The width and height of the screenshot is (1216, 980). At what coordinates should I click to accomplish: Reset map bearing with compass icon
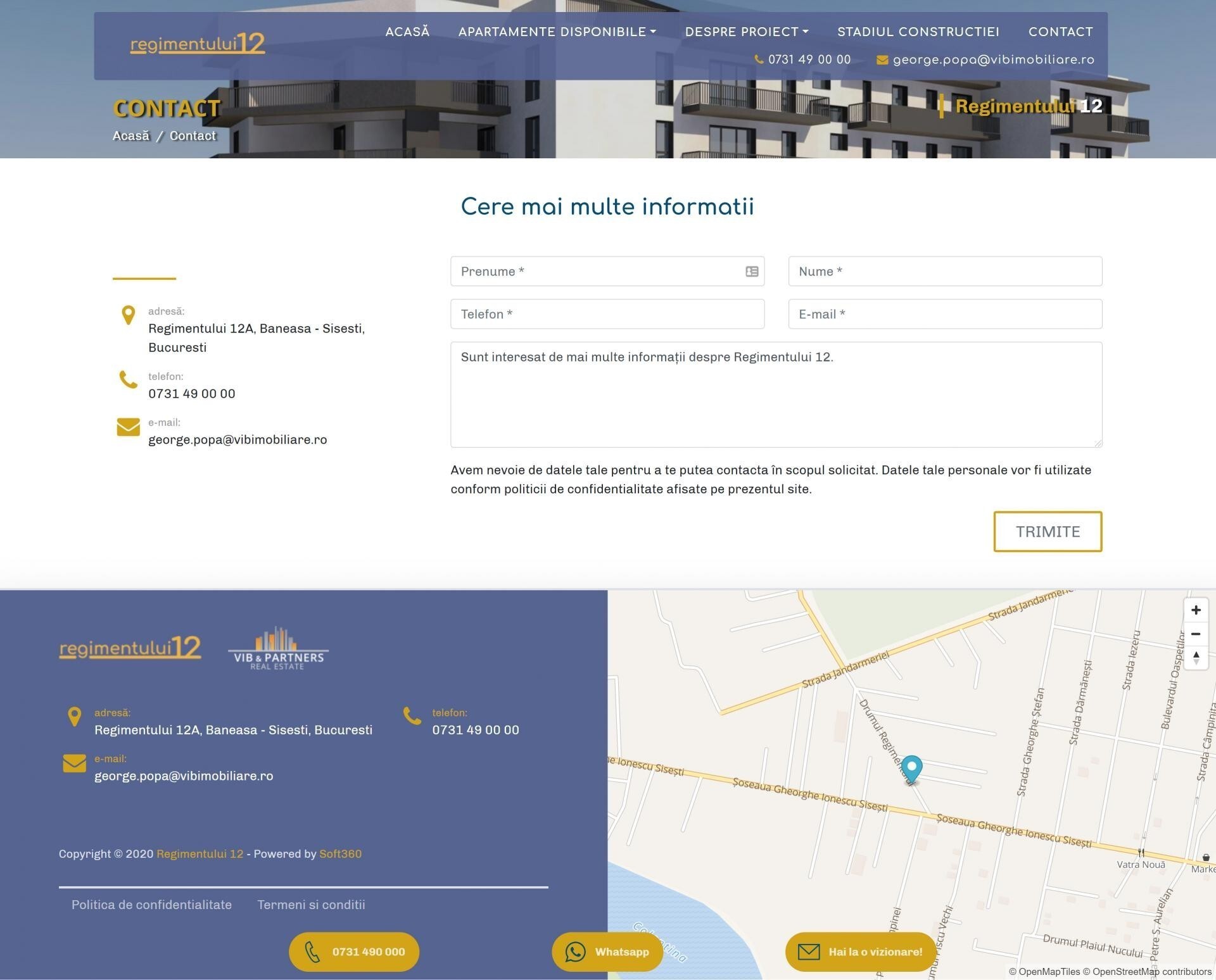(x=1196, y=658)
